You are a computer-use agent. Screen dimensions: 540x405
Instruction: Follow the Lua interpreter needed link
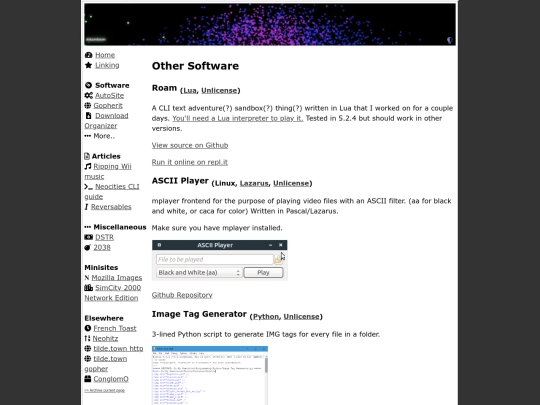tap(238, 118)
